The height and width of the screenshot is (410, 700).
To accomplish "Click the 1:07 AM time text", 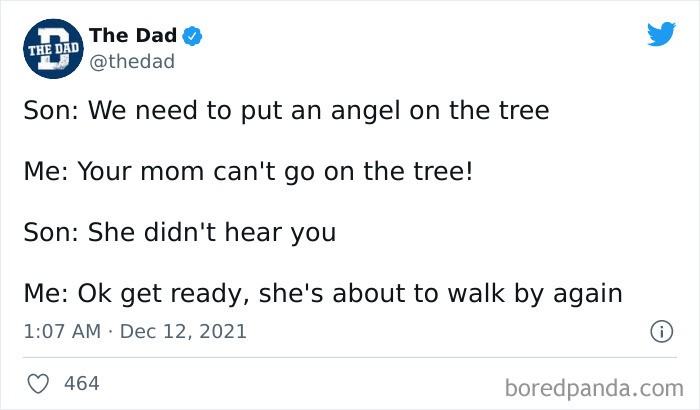I will (64, 331).
